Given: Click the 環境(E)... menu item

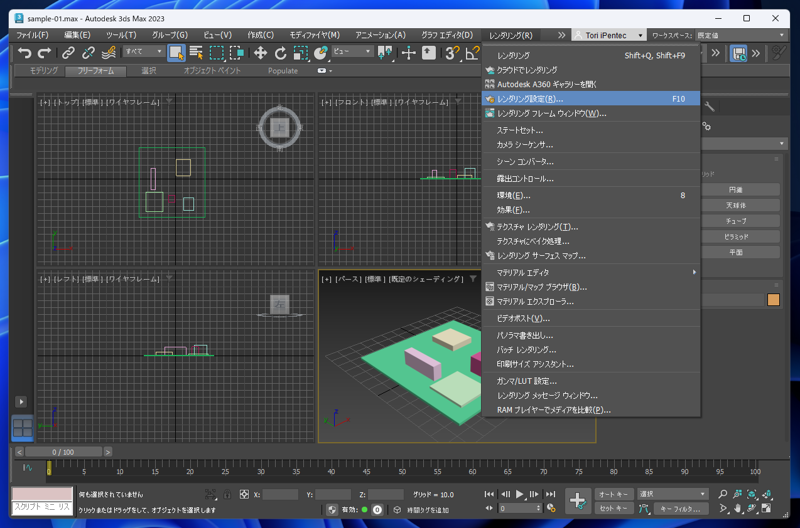Looking at the screenshot, I should tap(591, 195).
